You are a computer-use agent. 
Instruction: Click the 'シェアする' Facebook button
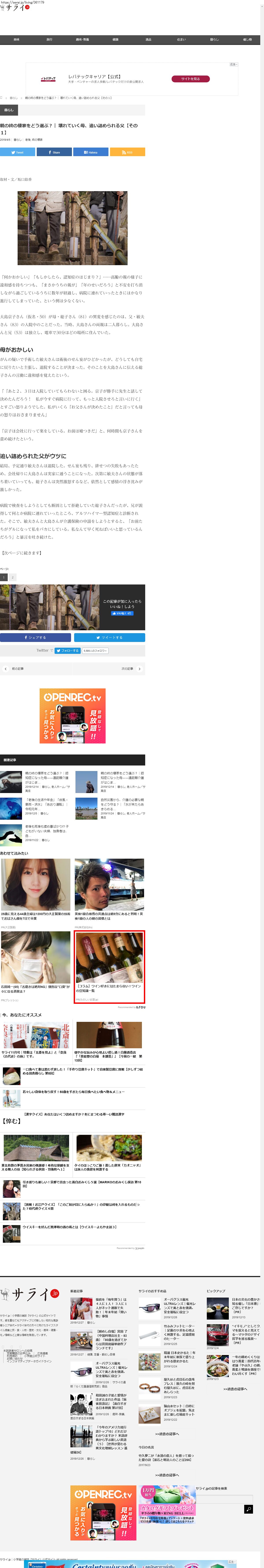point(35,637)
